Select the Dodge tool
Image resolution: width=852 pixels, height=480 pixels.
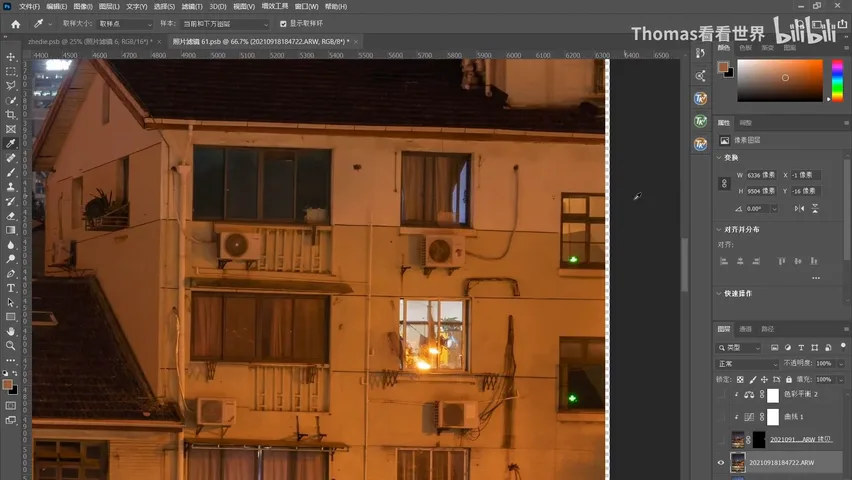[10, 259]
